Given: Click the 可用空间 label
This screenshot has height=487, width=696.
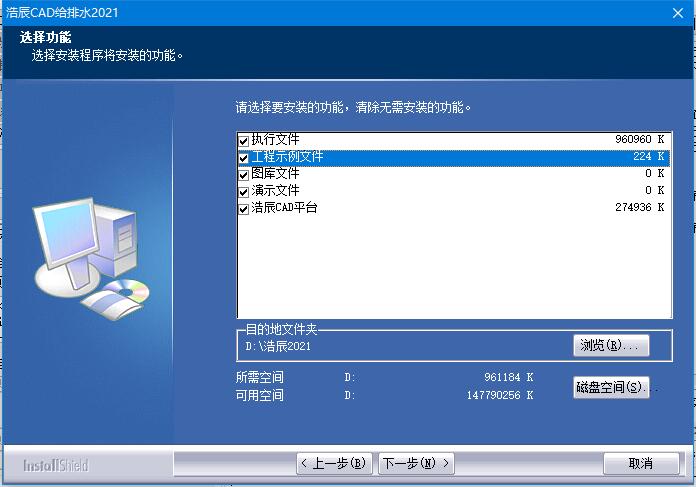Looking at the screenshot, I should (x=260, y=395).
